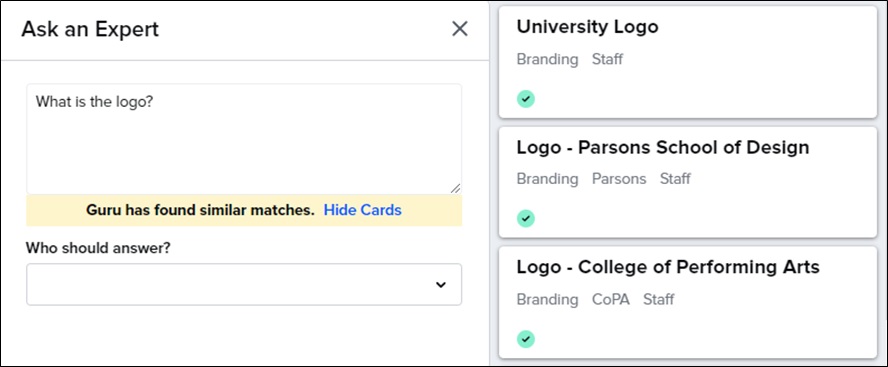Click verified checkmark on College of Performing Arts card
Viewport: 888px width, 367px height.
(x=526, y=339)
